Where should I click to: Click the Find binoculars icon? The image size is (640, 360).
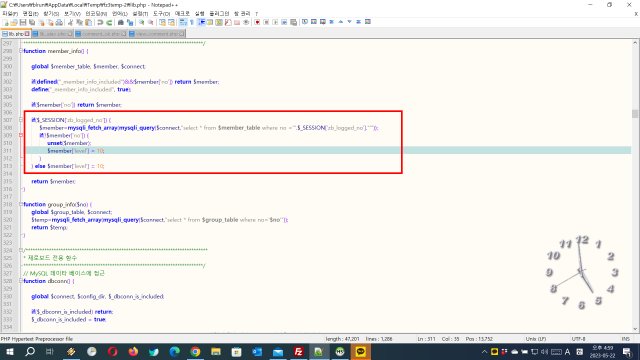coord(121,22)
